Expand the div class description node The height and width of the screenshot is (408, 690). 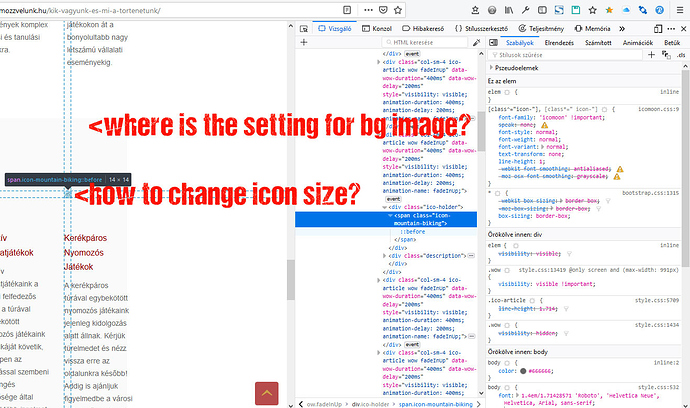[x=385, y=256]
